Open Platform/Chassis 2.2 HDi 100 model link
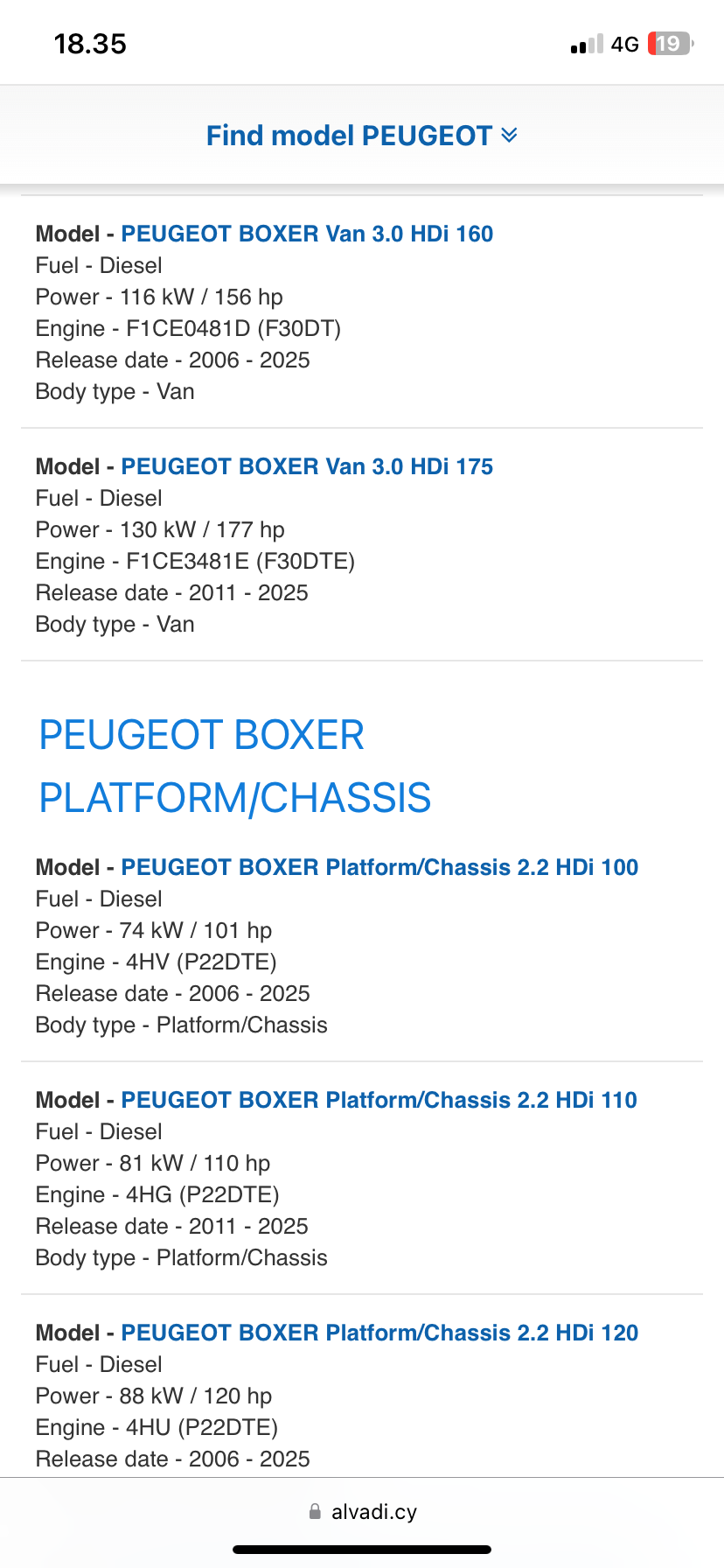The image size is (724, 1568). pos(379,867)
